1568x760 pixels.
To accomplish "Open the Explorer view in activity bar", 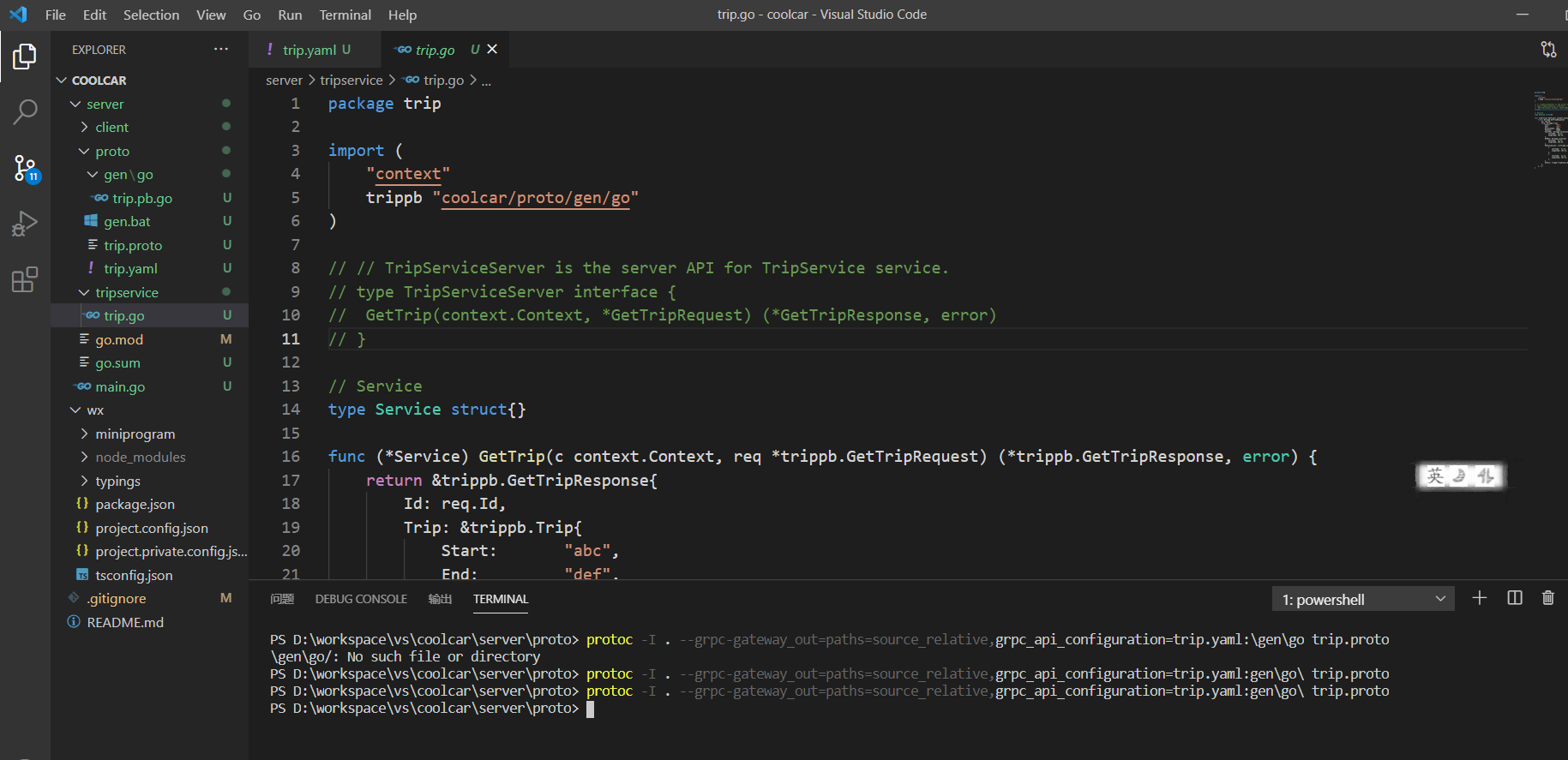I will [x=25, y=57].
